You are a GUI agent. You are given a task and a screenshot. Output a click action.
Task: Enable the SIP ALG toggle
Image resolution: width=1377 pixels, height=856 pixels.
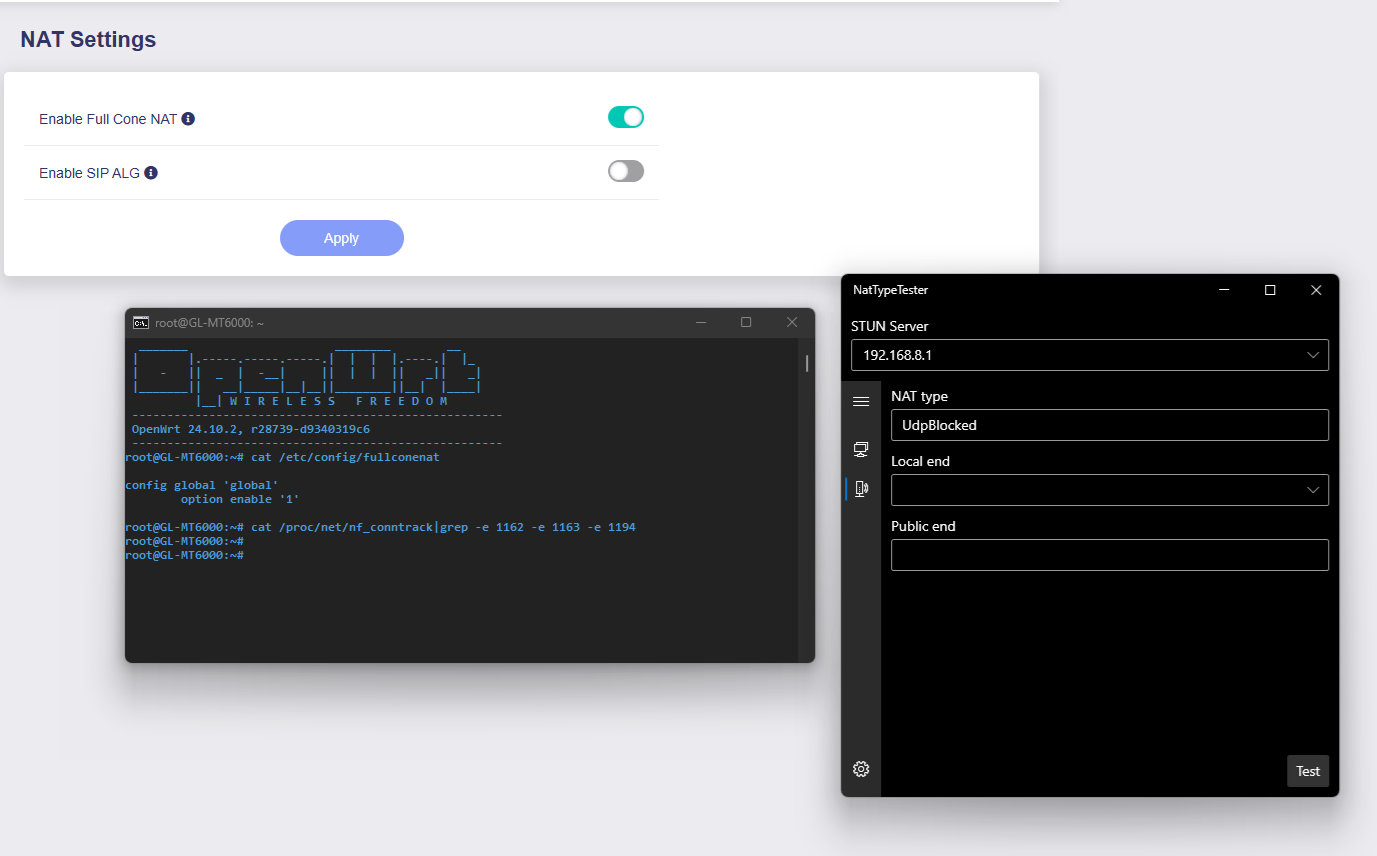pos(626,172)
